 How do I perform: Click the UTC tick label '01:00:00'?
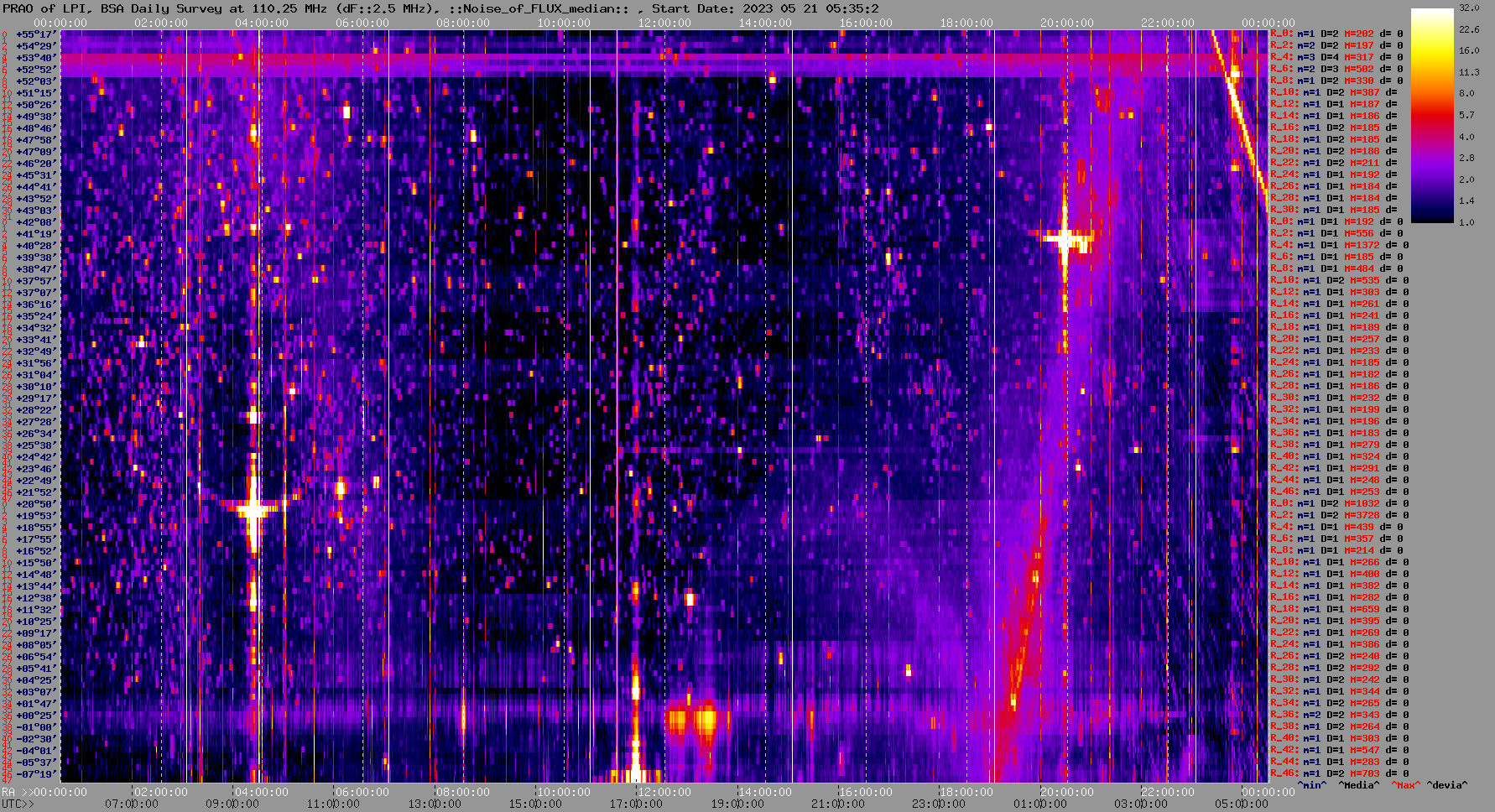coord(1039,804)
